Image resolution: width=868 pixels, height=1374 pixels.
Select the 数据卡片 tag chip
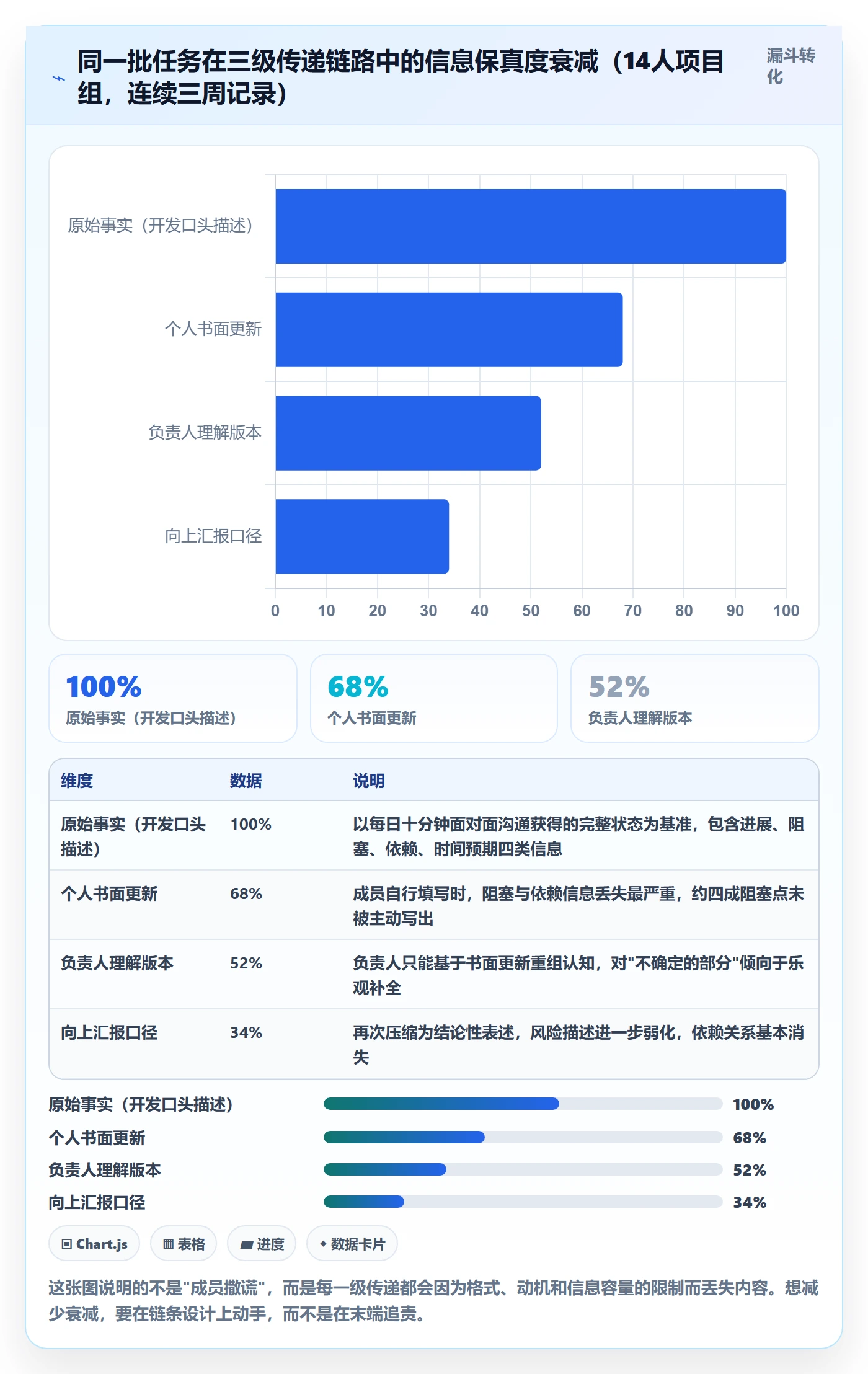pyautogui.click(x=352, y=1243)
